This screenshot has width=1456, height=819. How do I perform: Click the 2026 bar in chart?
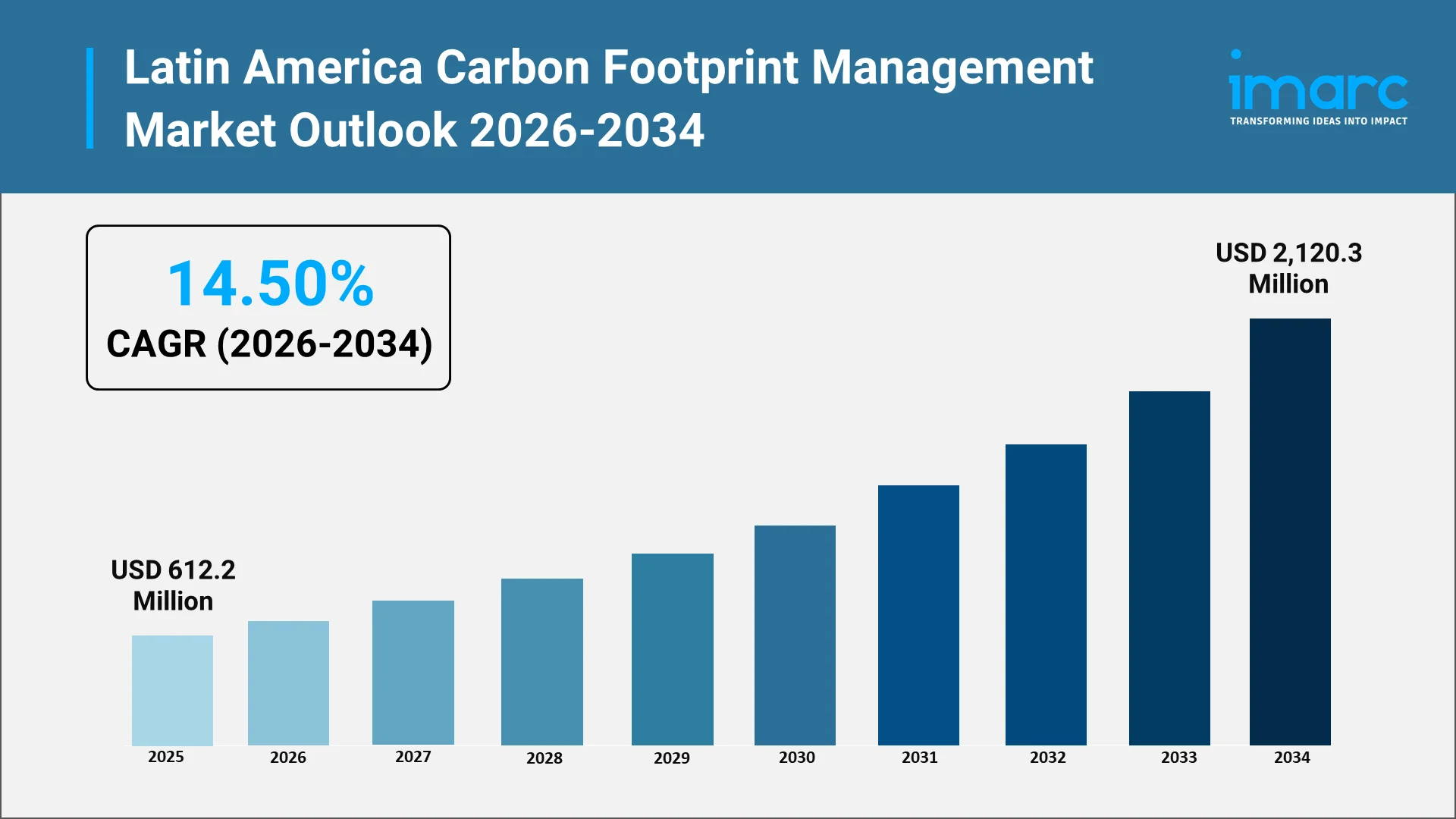[288, 682]
